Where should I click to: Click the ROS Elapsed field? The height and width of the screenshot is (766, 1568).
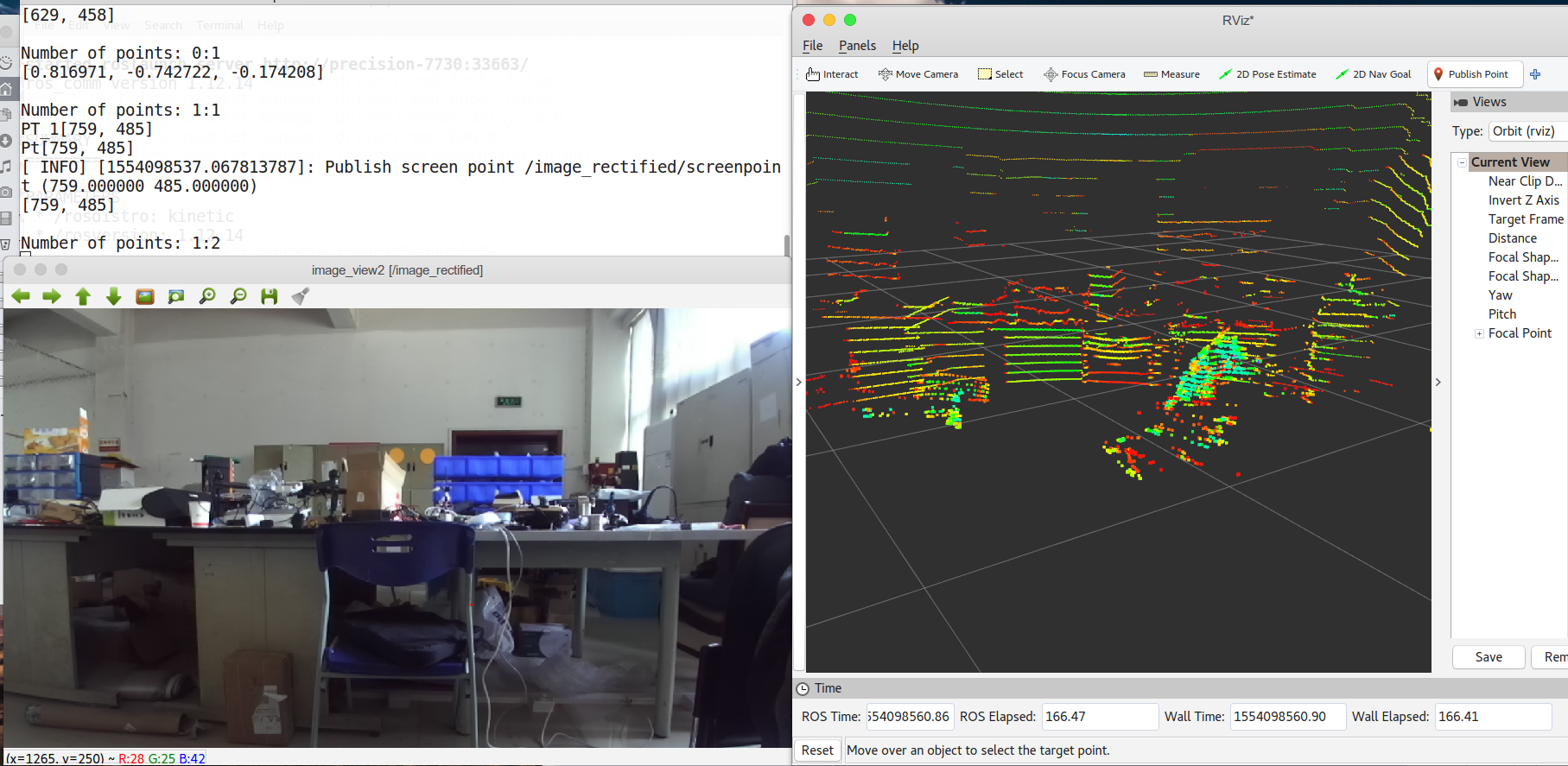(x=1099, y=717)
